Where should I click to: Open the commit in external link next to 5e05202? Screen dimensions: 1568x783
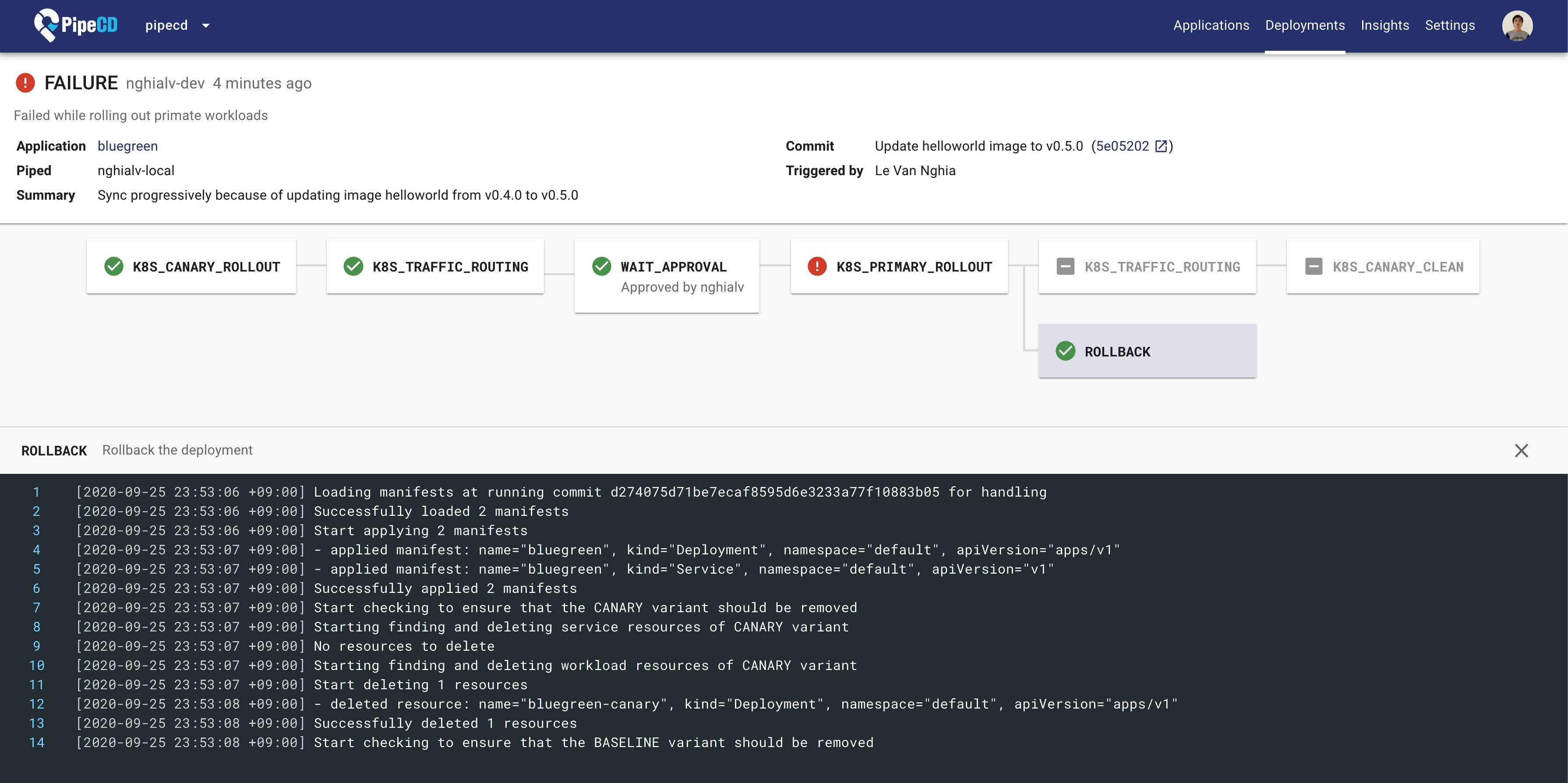tap(1162, 146)
